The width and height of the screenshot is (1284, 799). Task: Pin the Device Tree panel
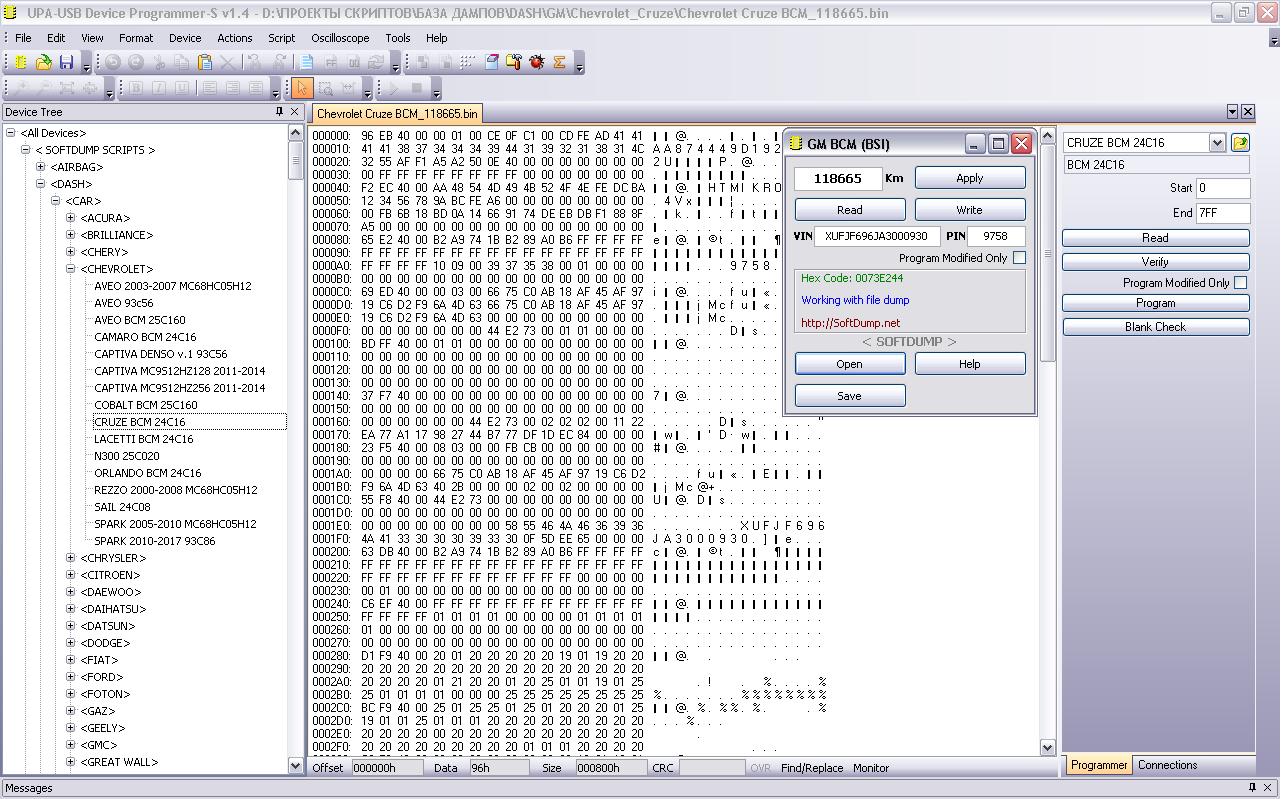click(279, 112)
